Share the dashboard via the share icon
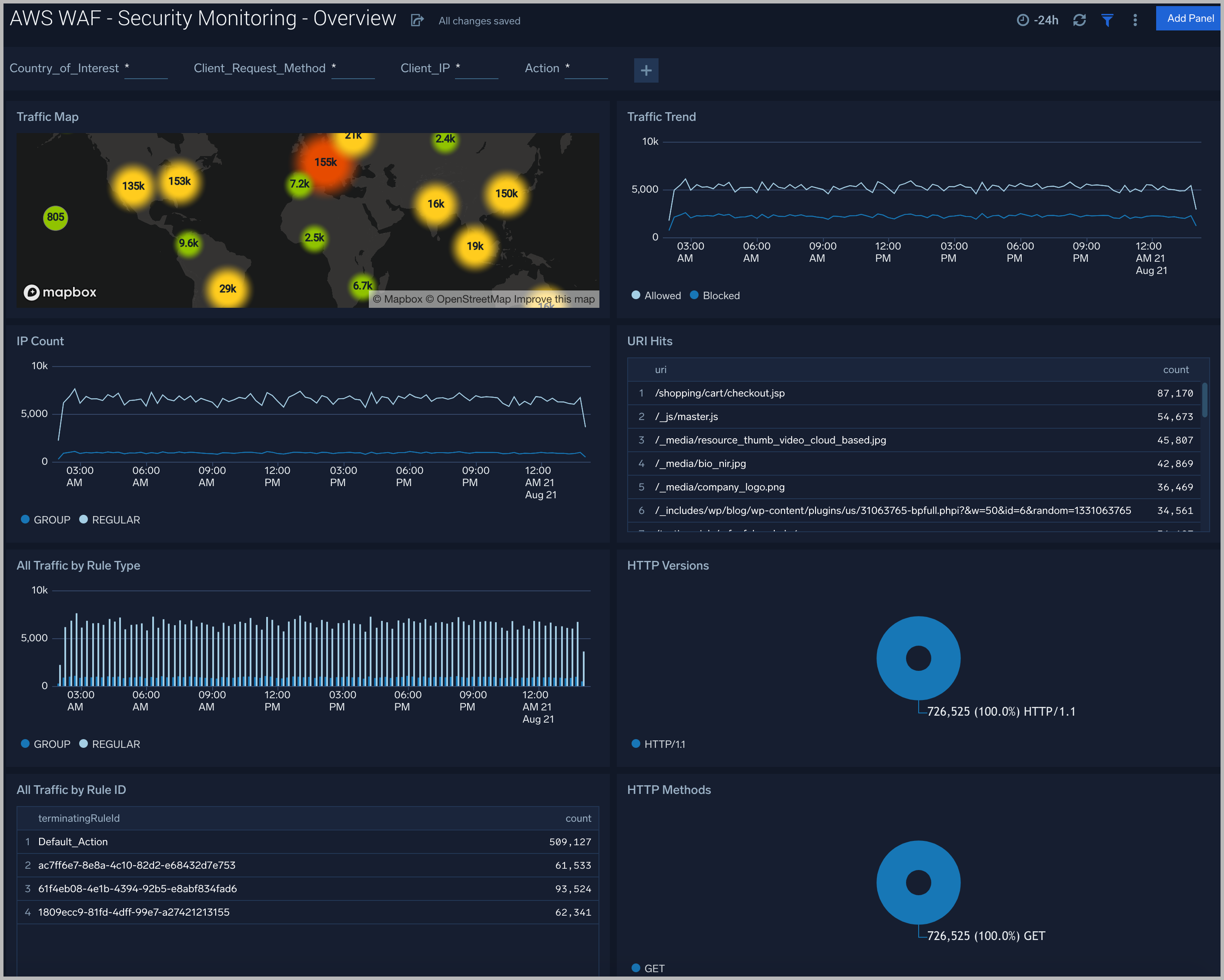This screenshot has height=980, width=1224. pyautogui.click(x=417, y=20)
